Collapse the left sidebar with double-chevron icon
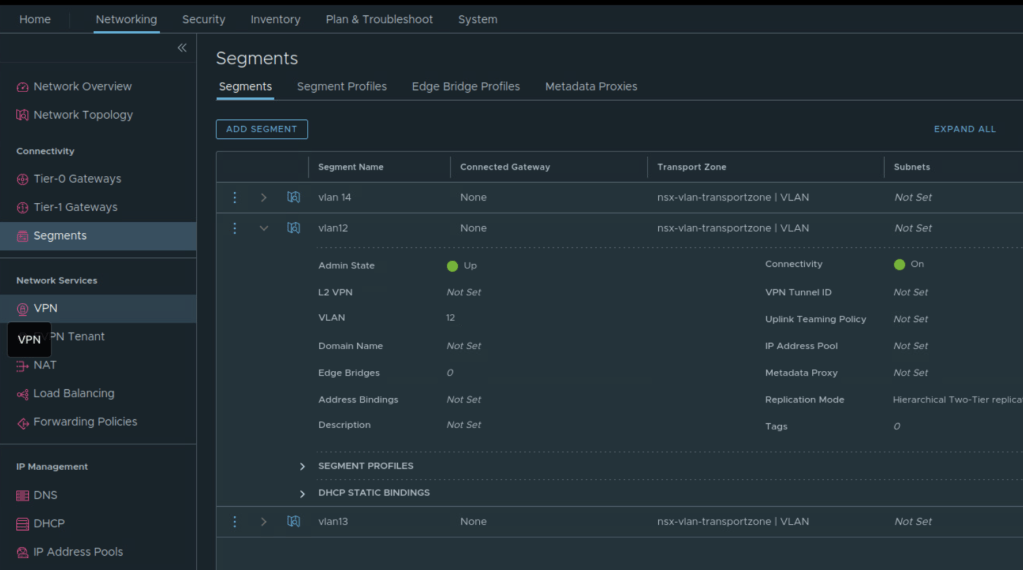Viewport: 1023px width, 570px height. coord(182,48)
